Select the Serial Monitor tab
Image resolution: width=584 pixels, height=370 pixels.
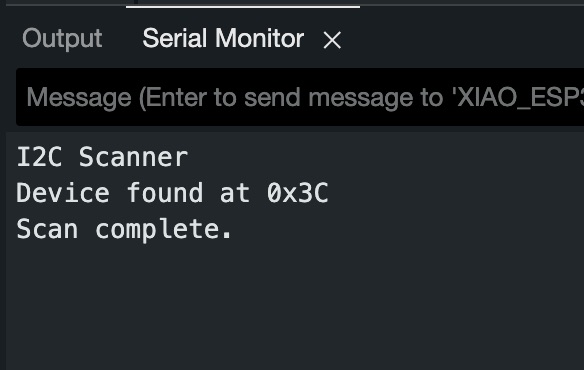tap(223, 38)
